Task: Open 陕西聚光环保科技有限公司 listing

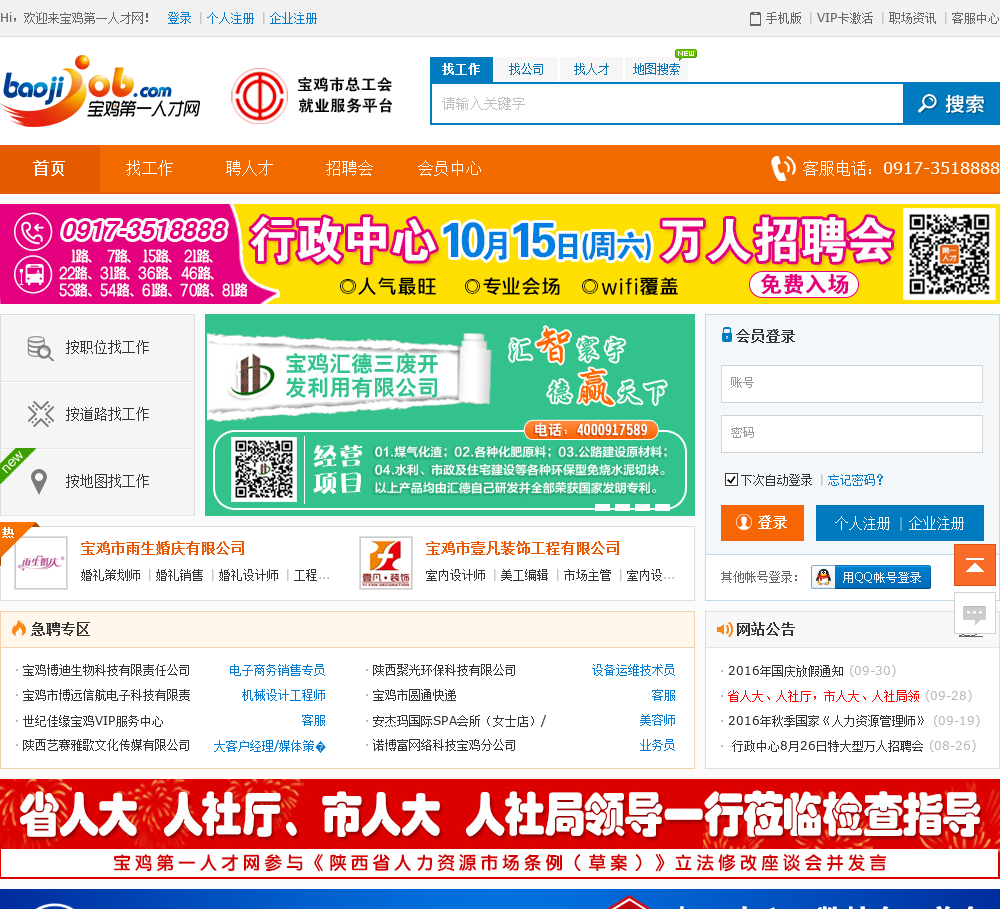Action: pyautogui.click(x=445, y=670)
